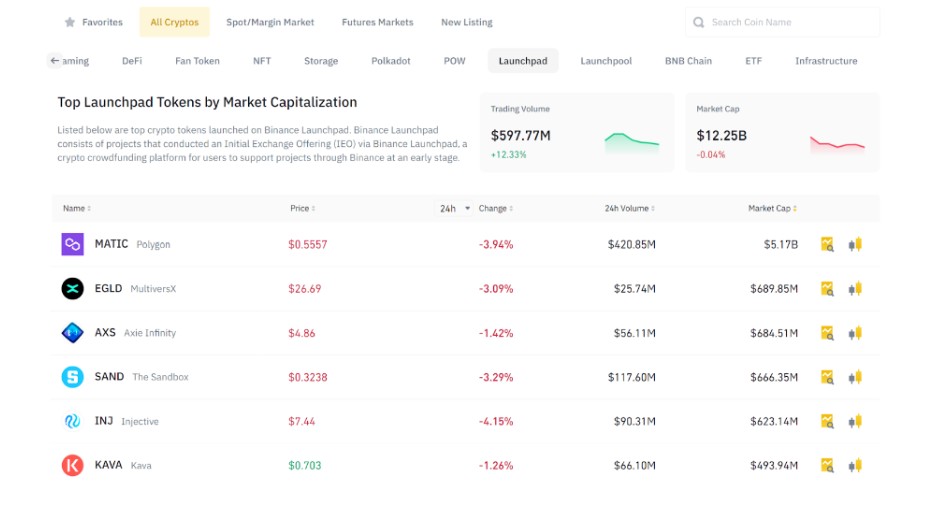The image size is (933, 506).
Task: Click the Kava coin logo
Action: 73,465
